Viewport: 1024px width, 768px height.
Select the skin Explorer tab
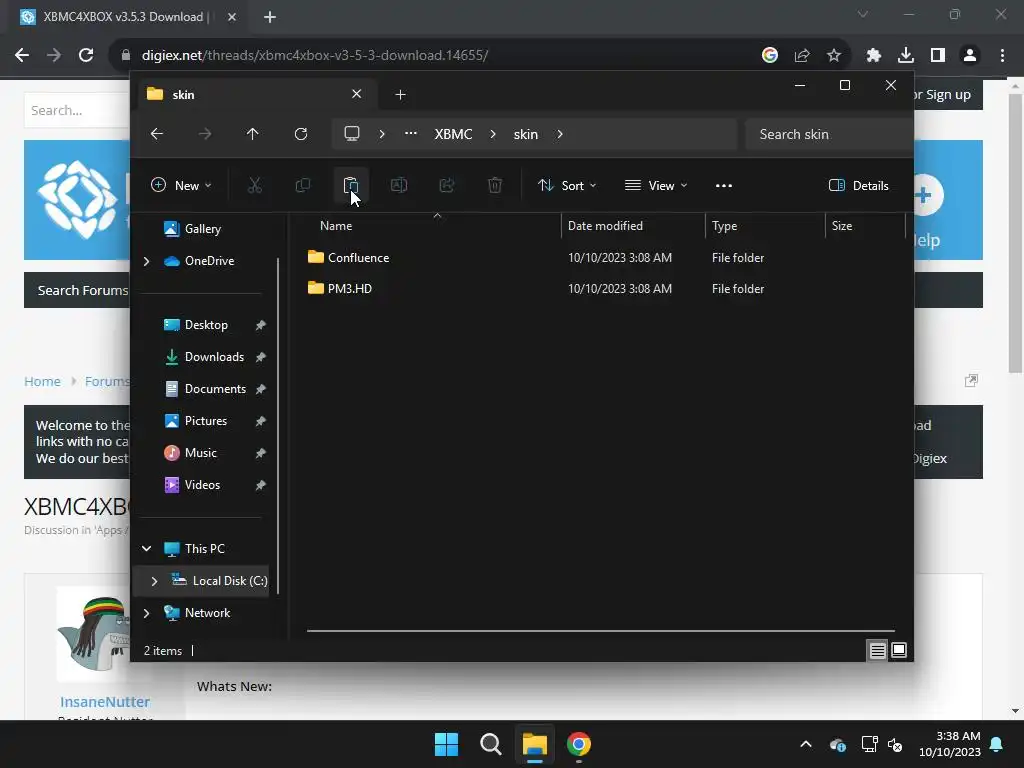click(255, 95)
